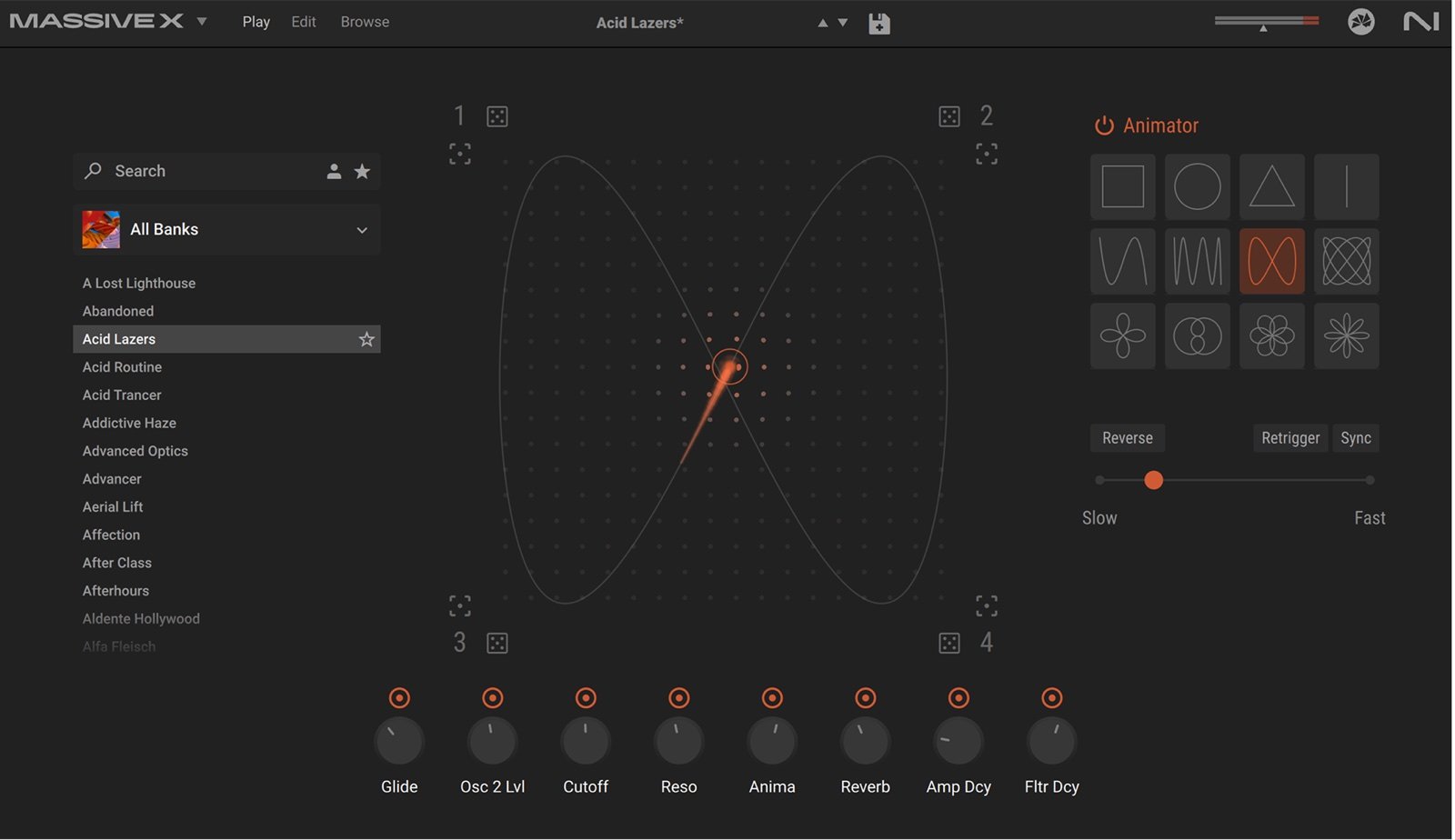
Task: Toggle the assignment dot above Cutoff
Action: [586, 697]
